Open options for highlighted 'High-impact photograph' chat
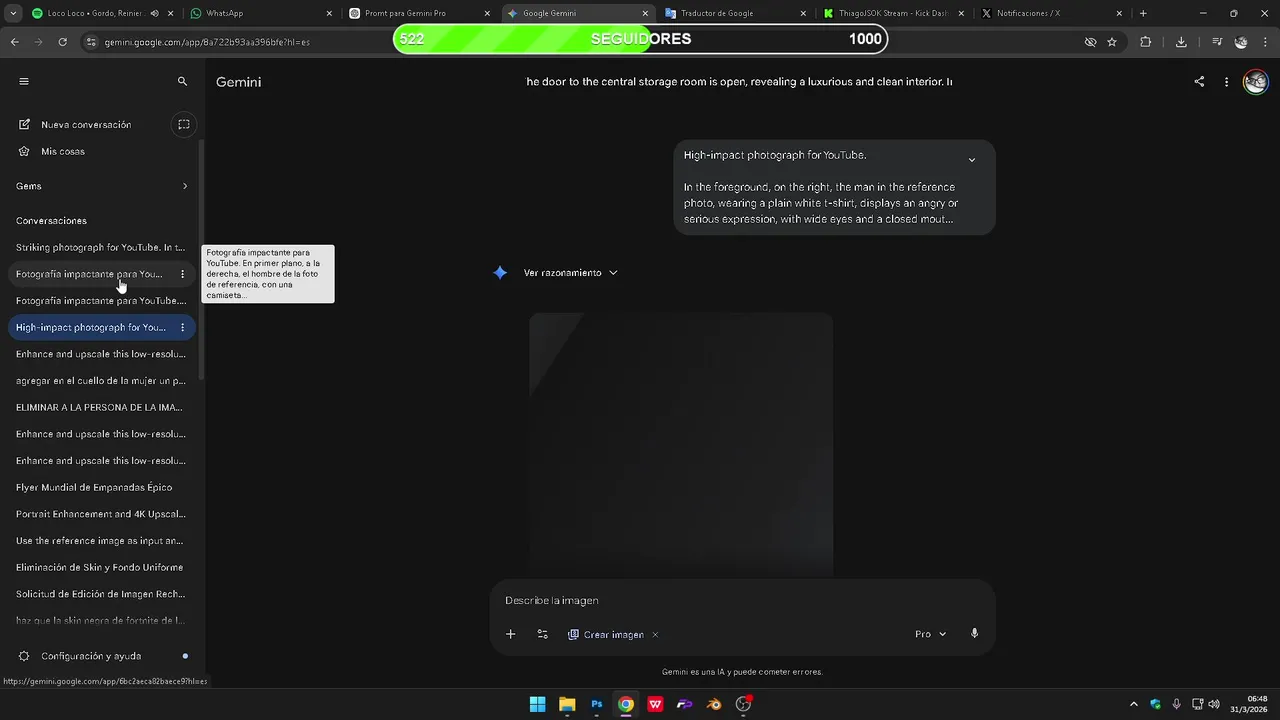The height and width of the screenshot is (720, 1280). [182, 328]
